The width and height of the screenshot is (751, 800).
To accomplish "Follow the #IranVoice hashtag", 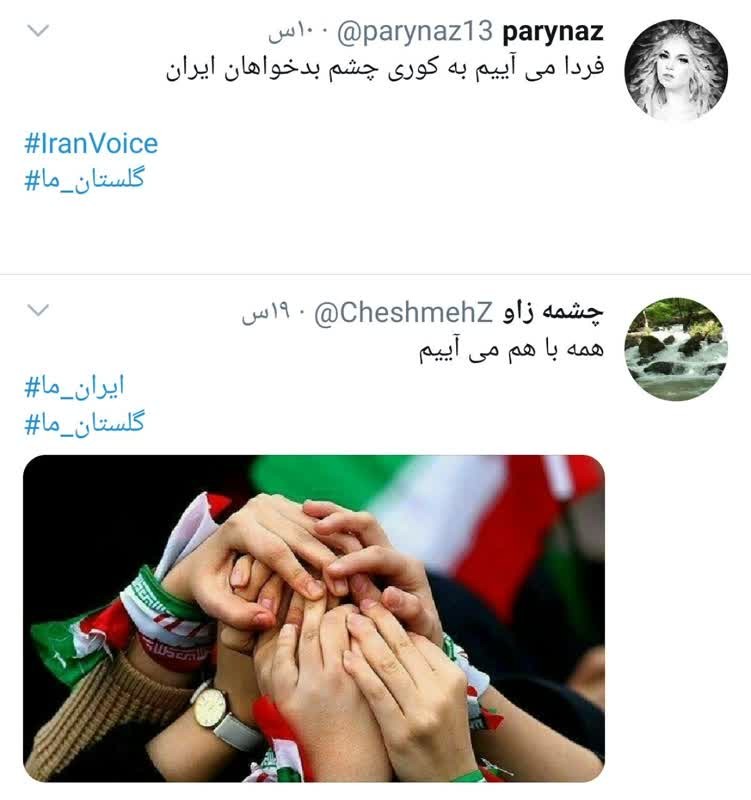I will pos(91,143).
